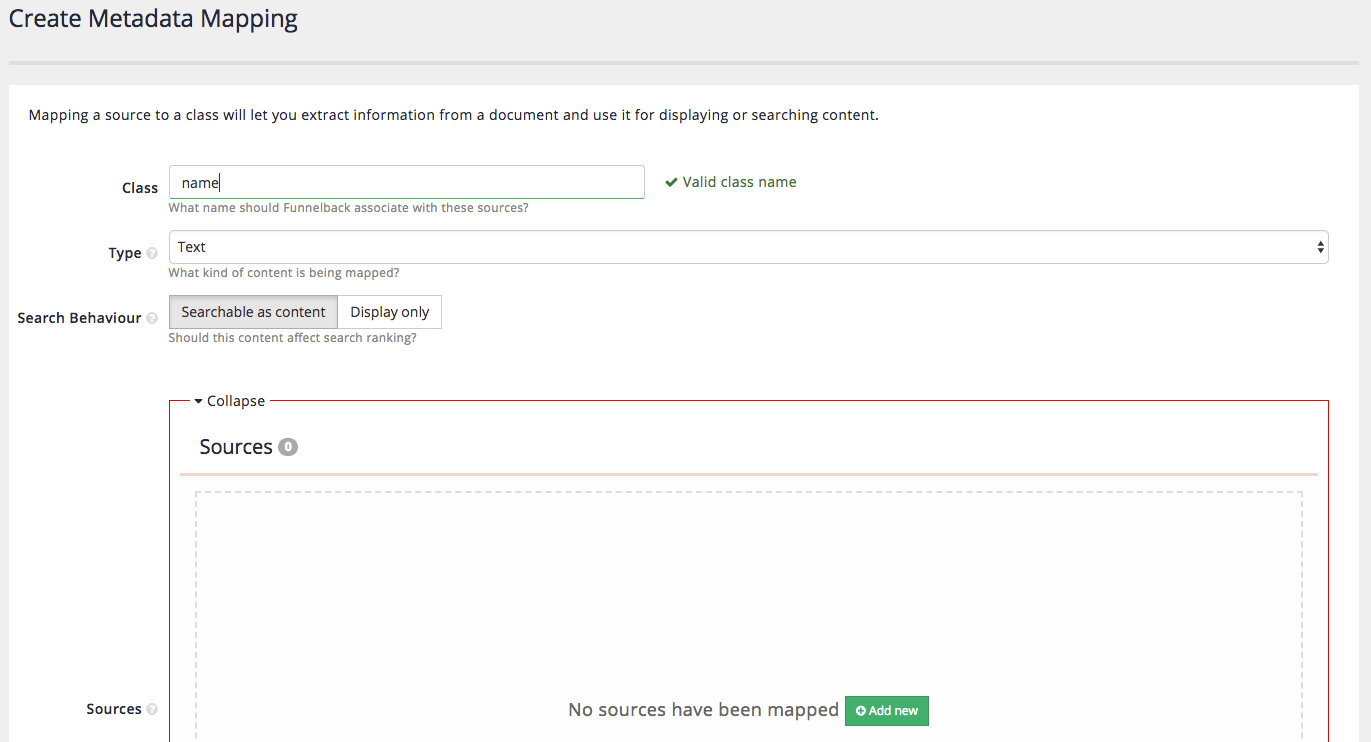
Task: Click the Search Behaviour label text
Action: pyautogui.click(x=79, y=318)
